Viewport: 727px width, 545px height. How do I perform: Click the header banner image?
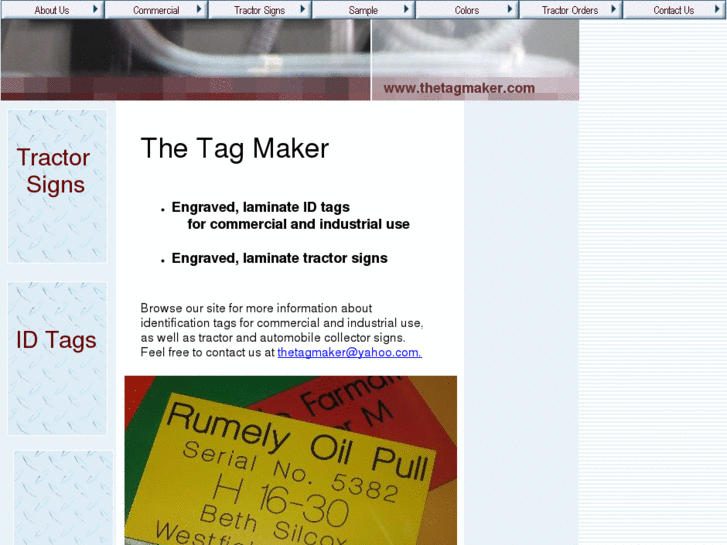click(290, 59)
